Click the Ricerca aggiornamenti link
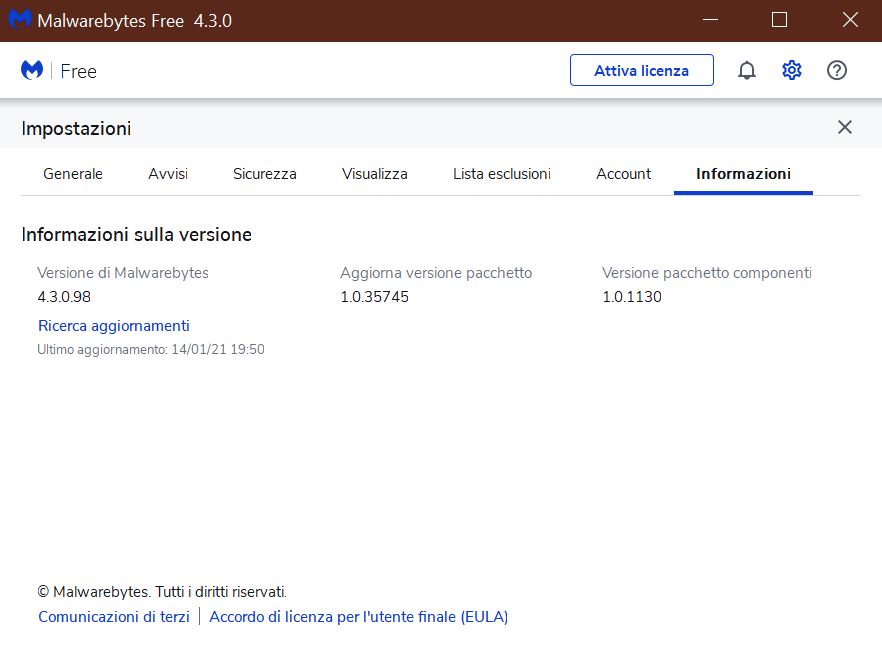882x651 pixels. coord(114,326)
